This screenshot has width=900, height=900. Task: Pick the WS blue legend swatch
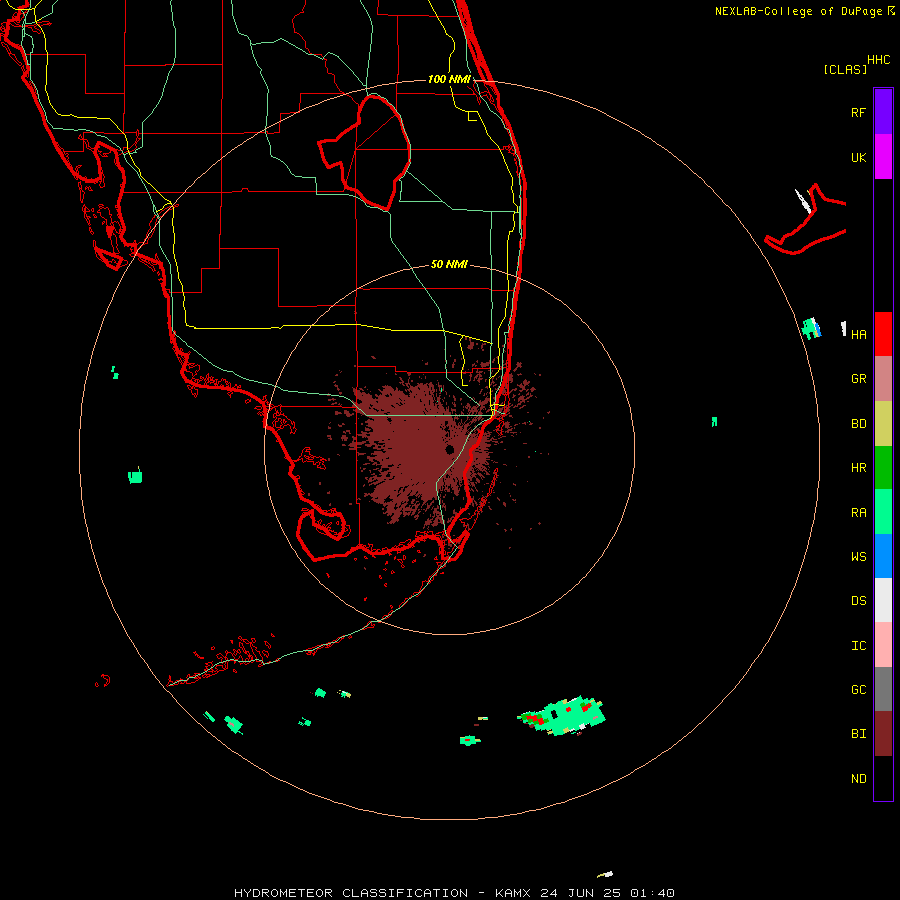883,556
